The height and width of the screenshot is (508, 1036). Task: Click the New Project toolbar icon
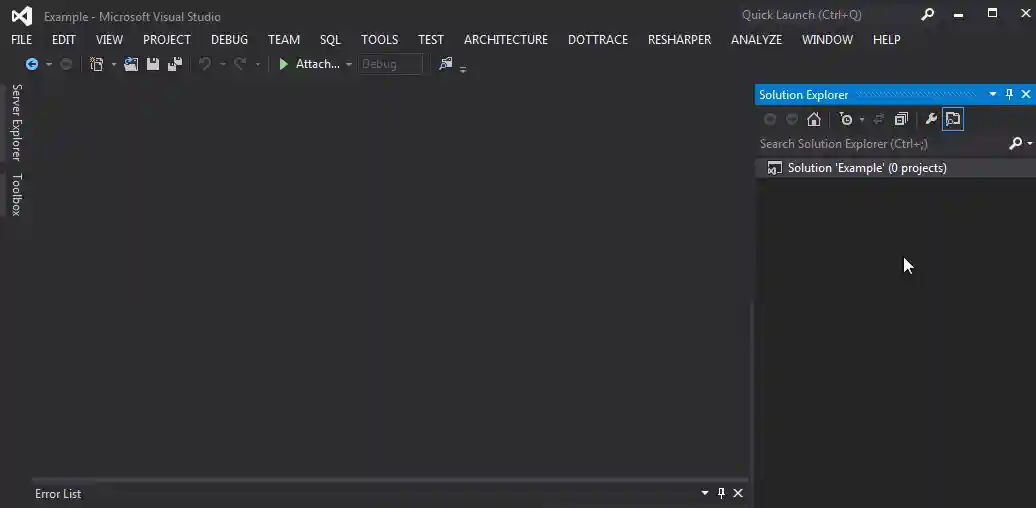pyautogui.click(x=96, y=64)
